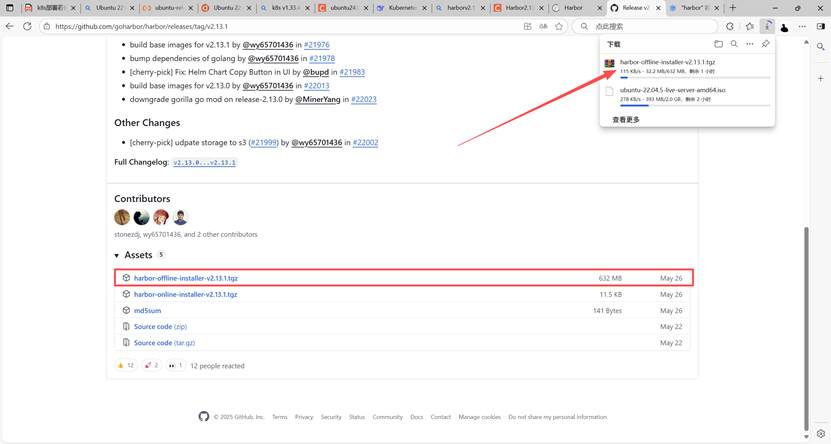Screen dimensions: 831x444
Task: Click the user profile avatar in the toolbar
Action: [x=784, y=26]
